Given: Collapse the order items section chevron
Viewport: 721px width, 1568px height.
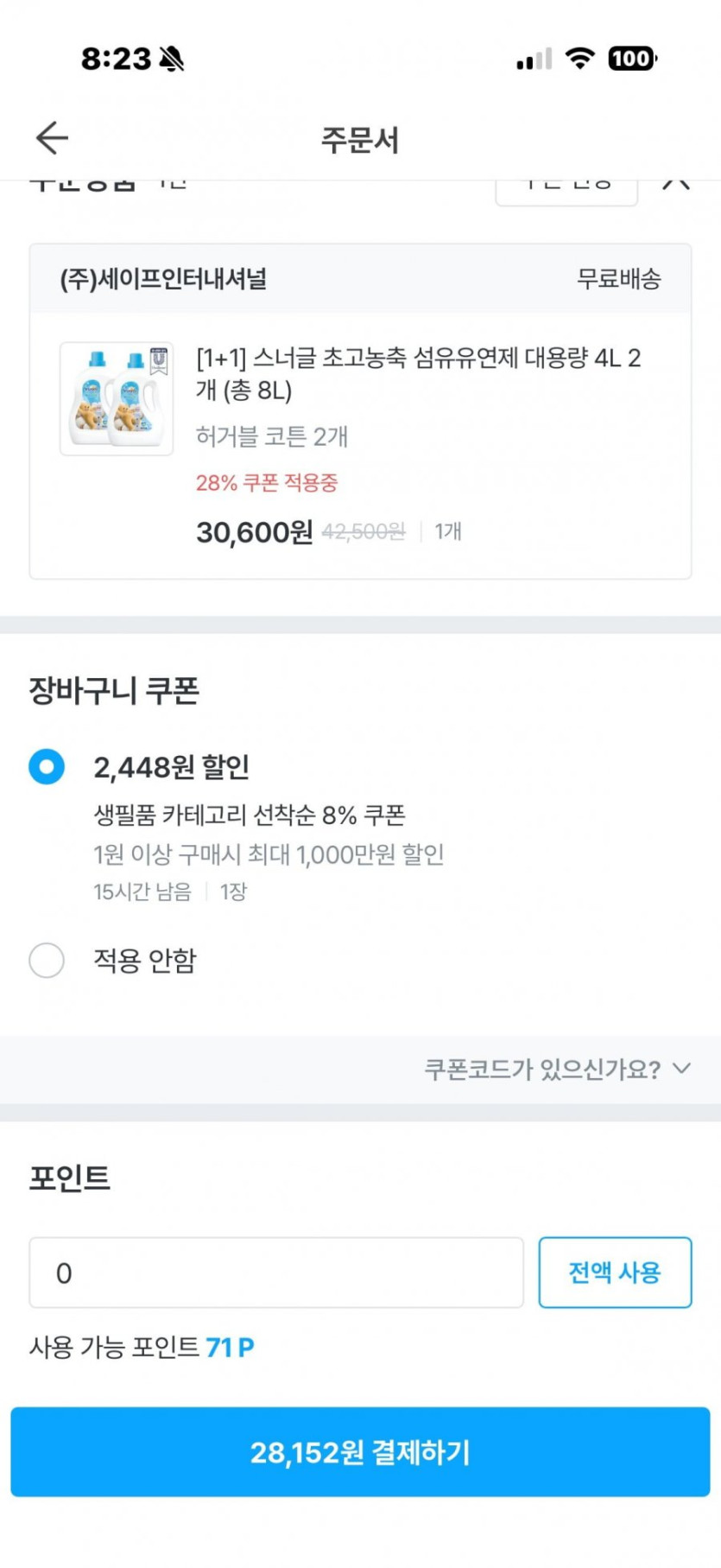Looking at the screenshot, I should point(676,183).
